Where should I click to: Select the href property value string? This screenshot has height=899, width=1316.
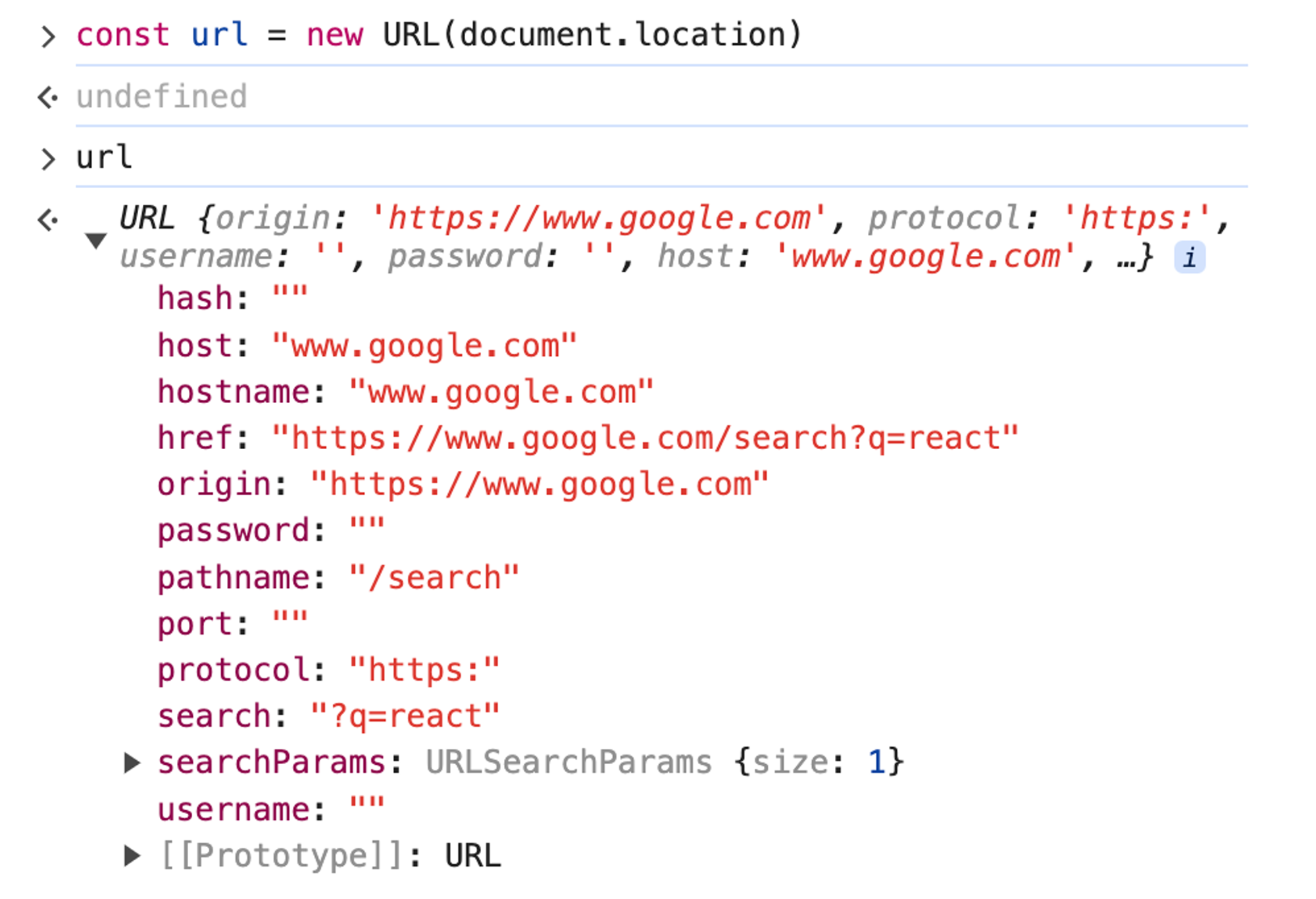[645, 438]
